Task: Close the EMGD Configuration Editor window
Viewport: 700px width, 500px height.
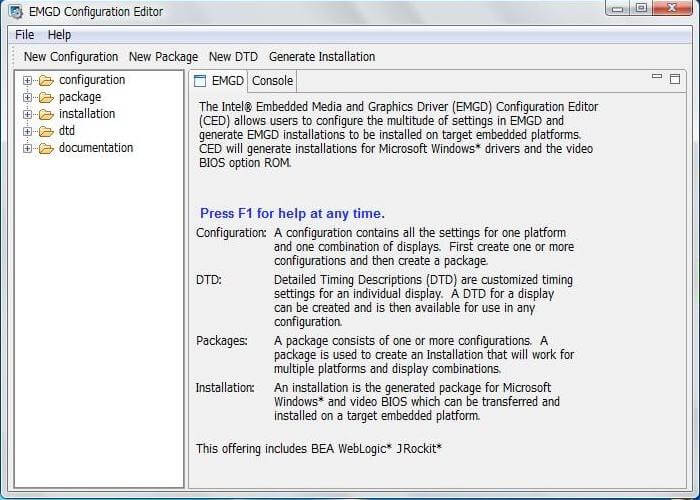Action: [x=673, y=8]
